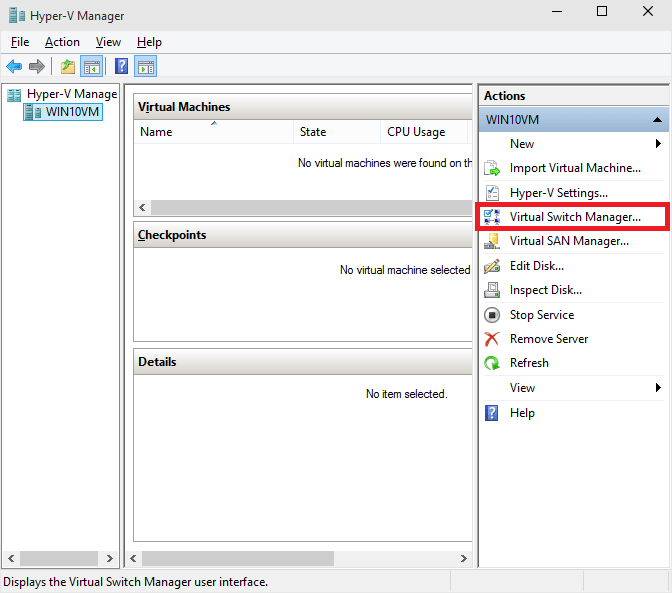672x593 pixels.
Task: Sort virtual machines by State column
Action: [x=337, y=132]
